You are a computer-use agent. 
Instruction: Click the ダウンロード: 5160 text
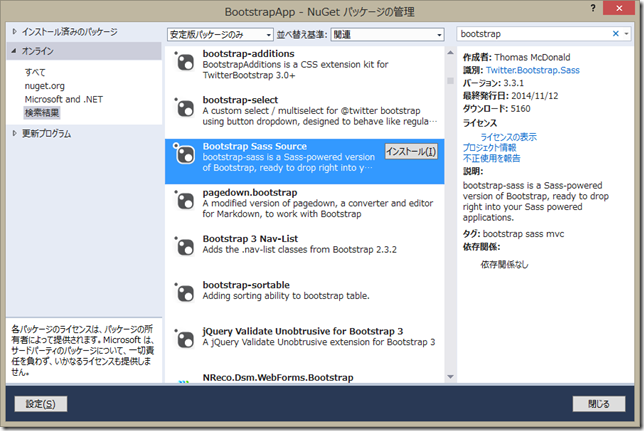click(x=497, y=109)
